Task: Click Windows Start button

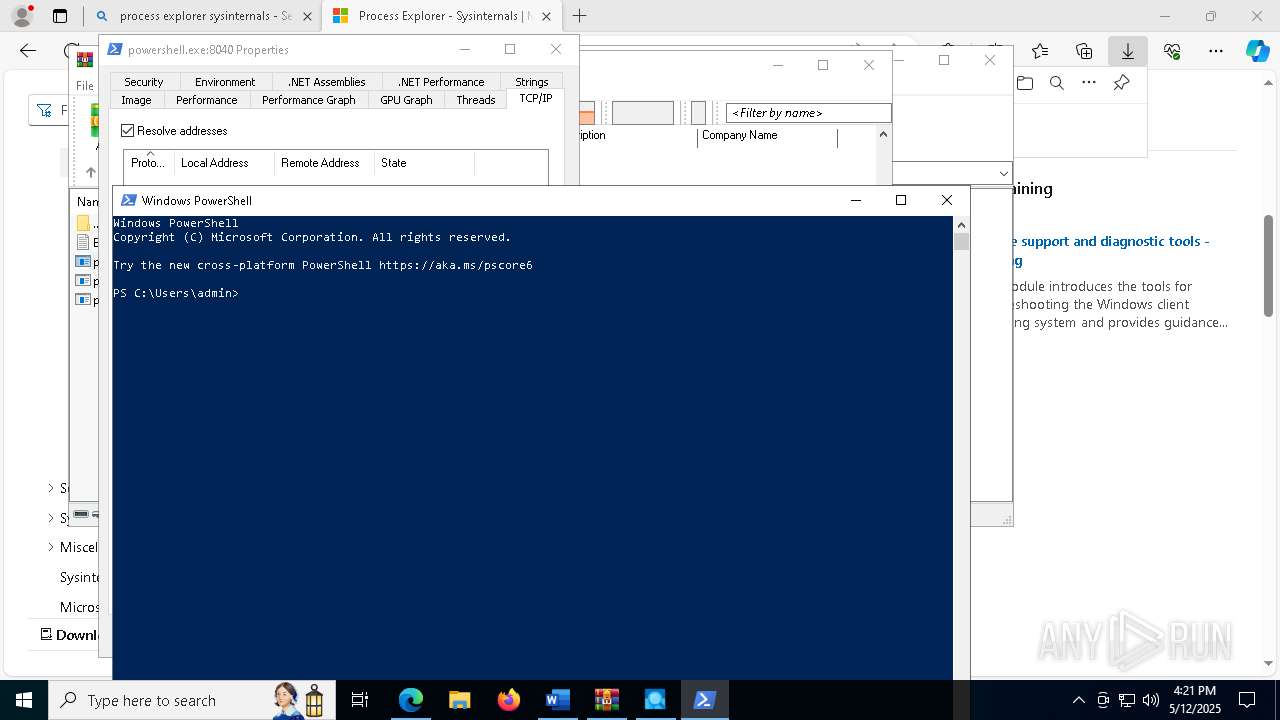Action: 24,700
